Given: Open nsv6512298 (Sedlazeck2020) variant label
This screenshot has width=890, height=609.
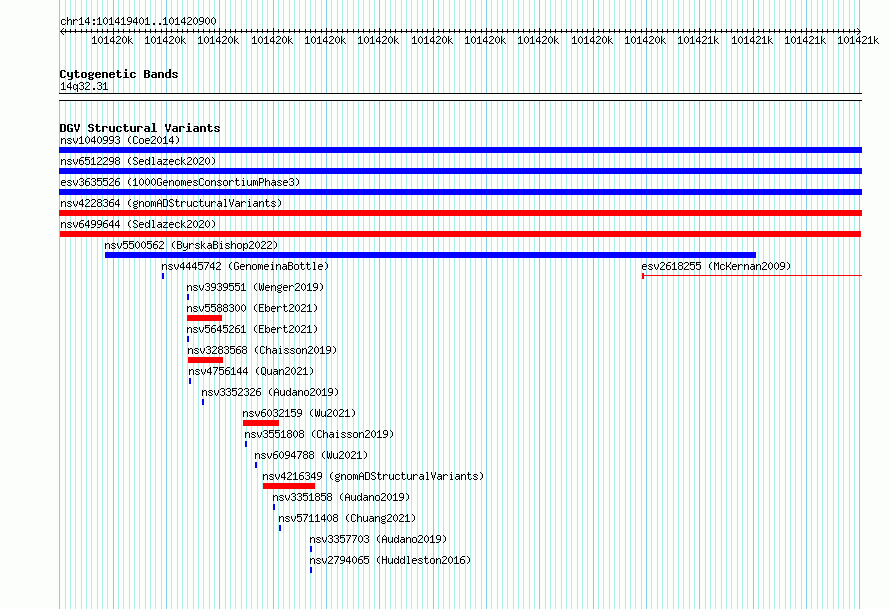Looking at the screenshot, I should (138, 161).
